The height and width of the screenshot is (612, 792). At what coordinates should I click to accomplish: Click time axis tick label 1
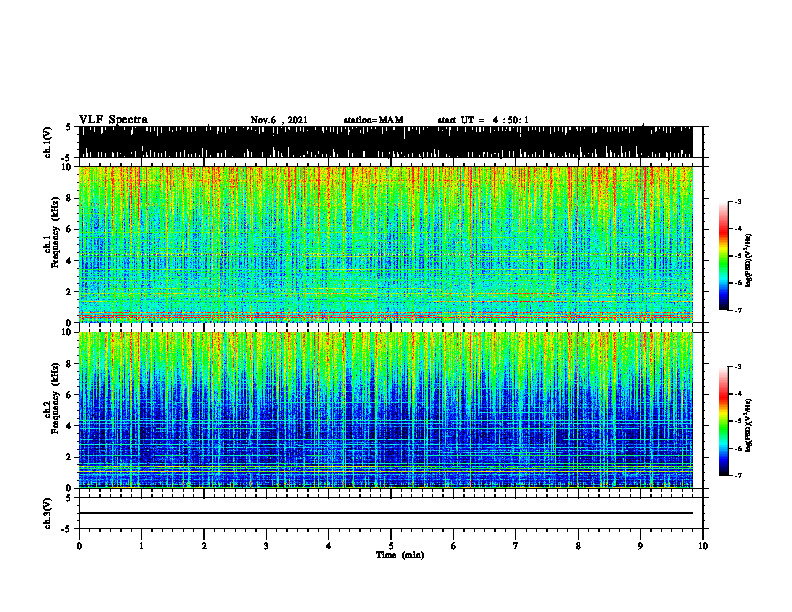141,546
